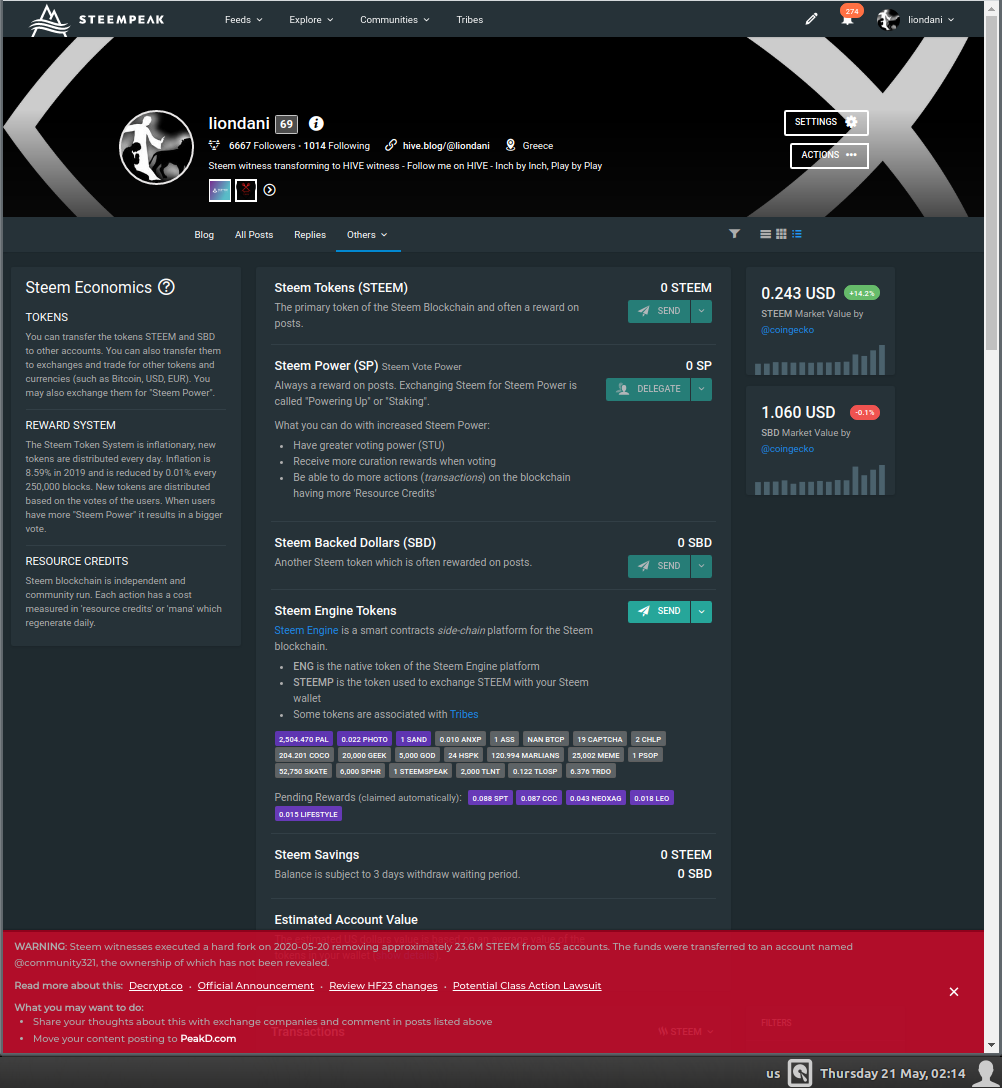1002x1088 pixels.
Task: Open notifications bell with 274 badge
Action: (x=847, y=20)
